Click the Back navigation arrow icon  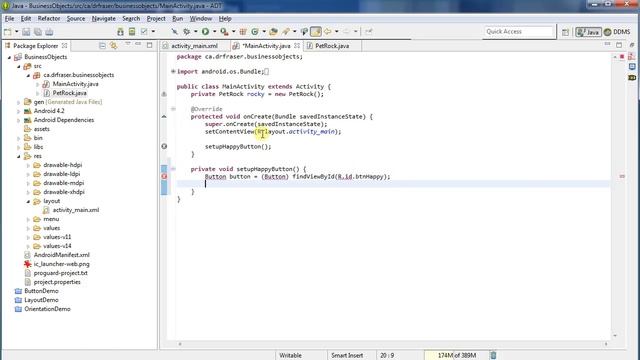coord(328,31)
